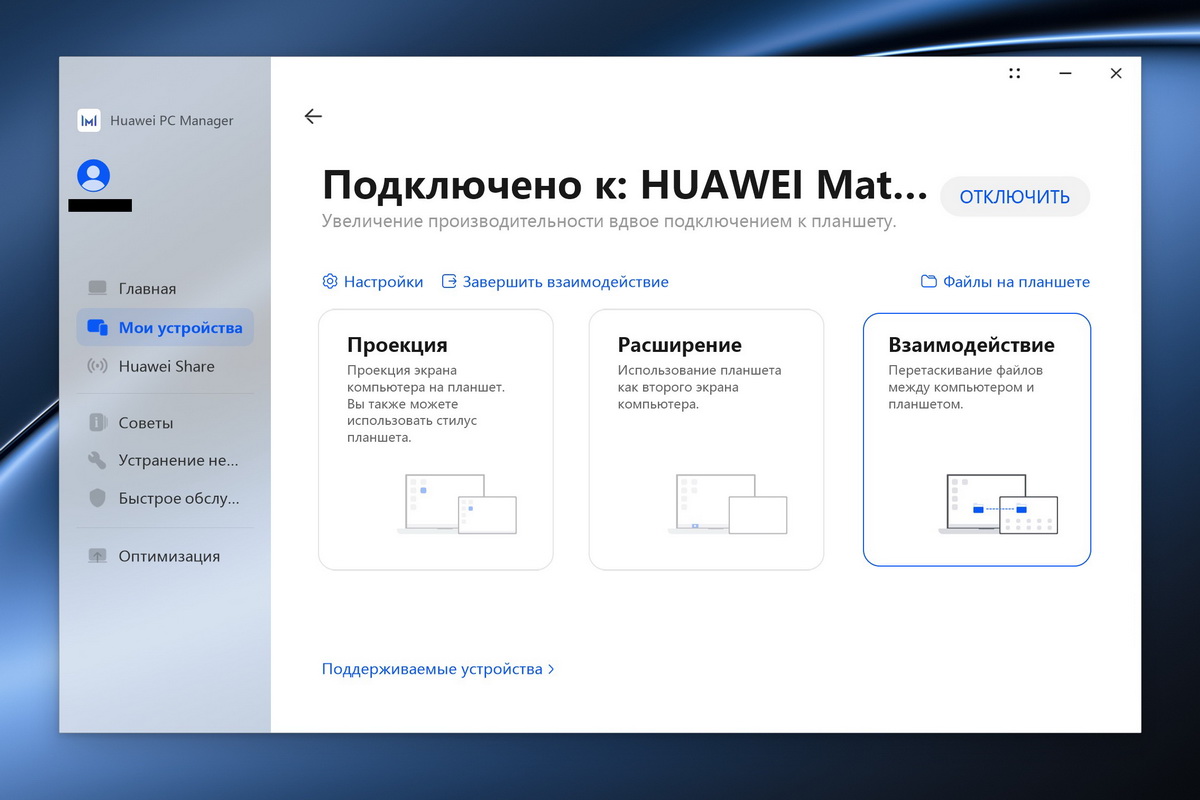The width and height of the screenshot is (1200, 800).
Task: Click the gear icon beside Настройки
Action: [x=330, y=282]
